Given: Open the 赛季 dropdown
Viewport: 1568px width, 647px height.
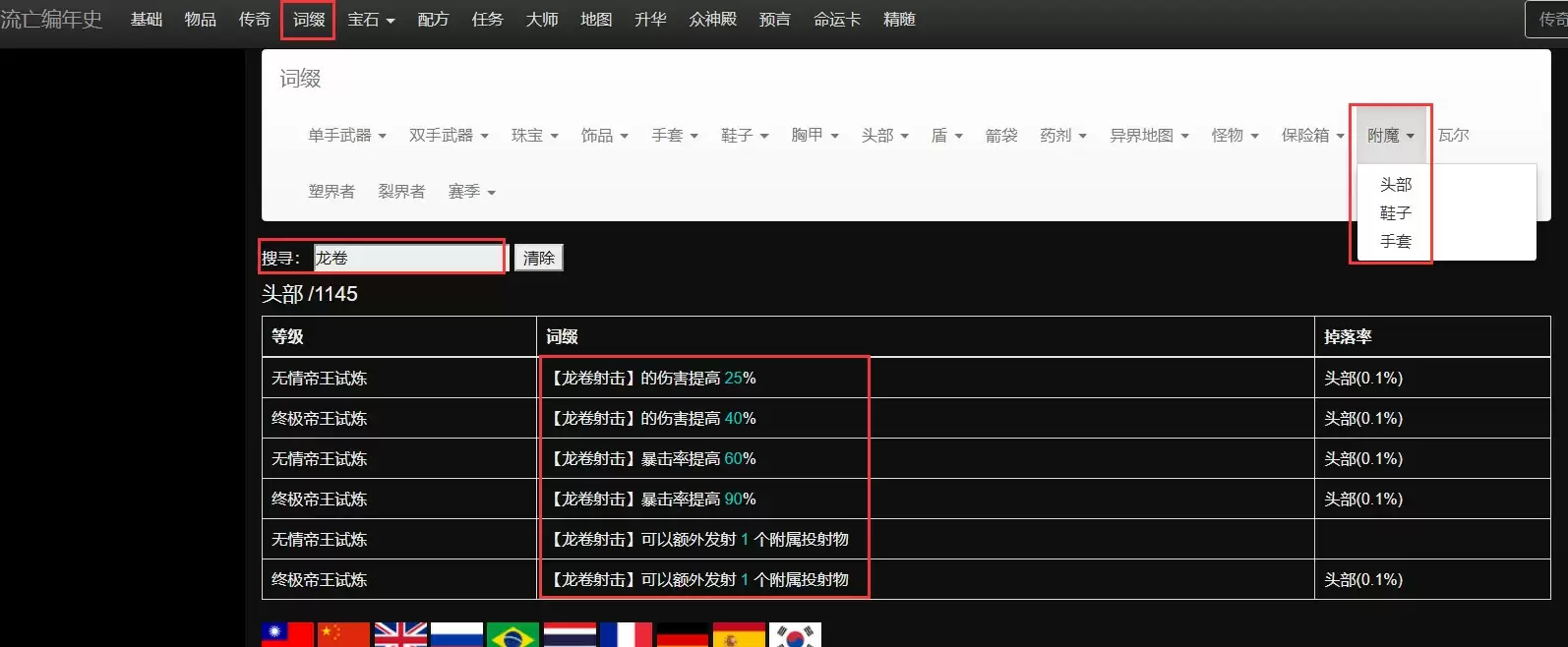Looking at the screenshot, I should pos(471,192).
